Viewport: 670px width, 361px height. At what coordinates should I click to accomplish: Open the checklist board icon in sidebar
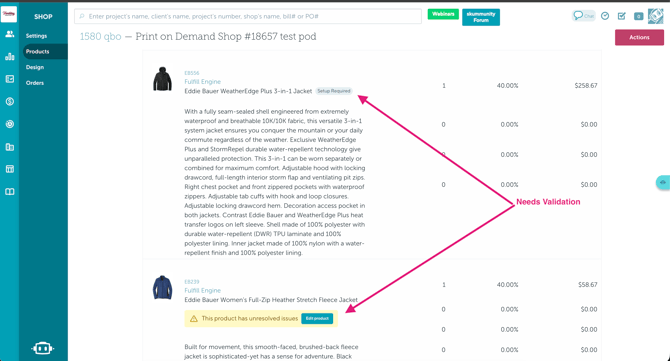click(9, 79)
